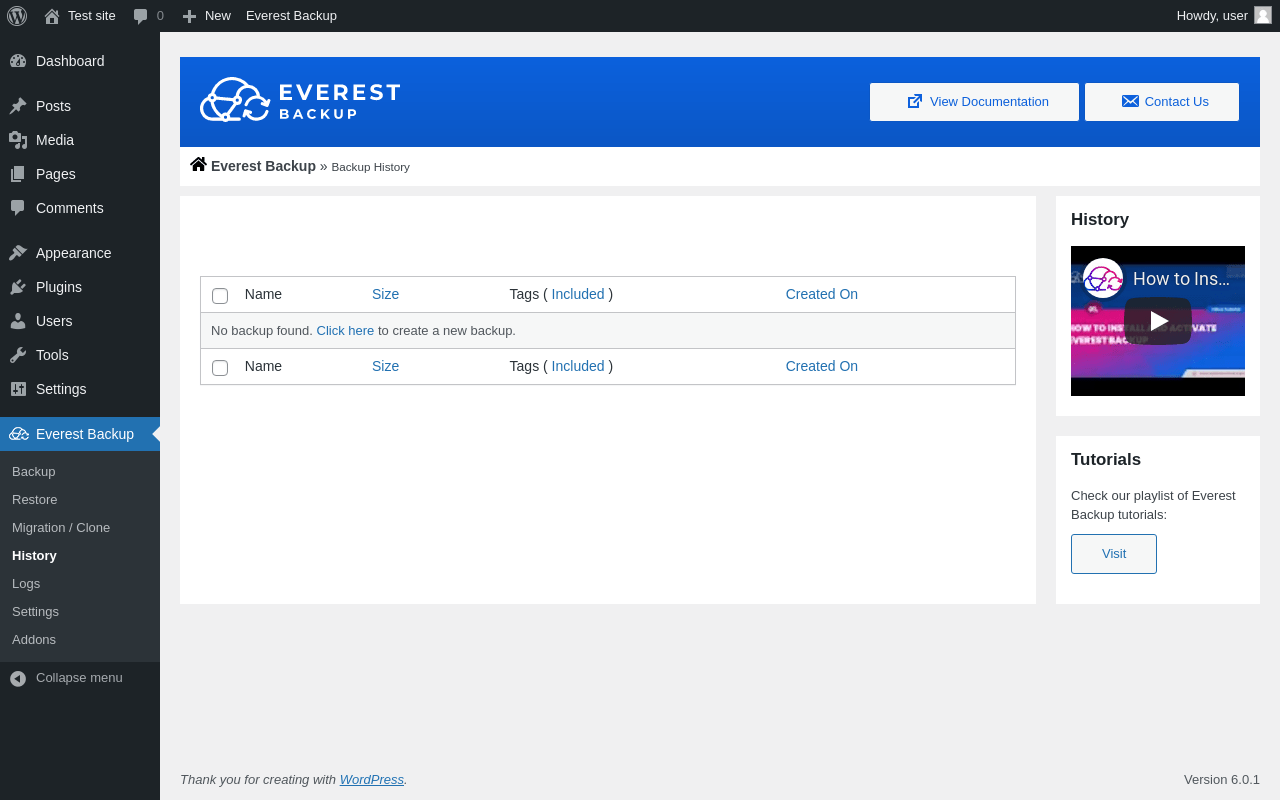Click the Appearance paintbrush icon
Image resolution: width=1280 pixels, height=800 pixels.
[18, 253]
